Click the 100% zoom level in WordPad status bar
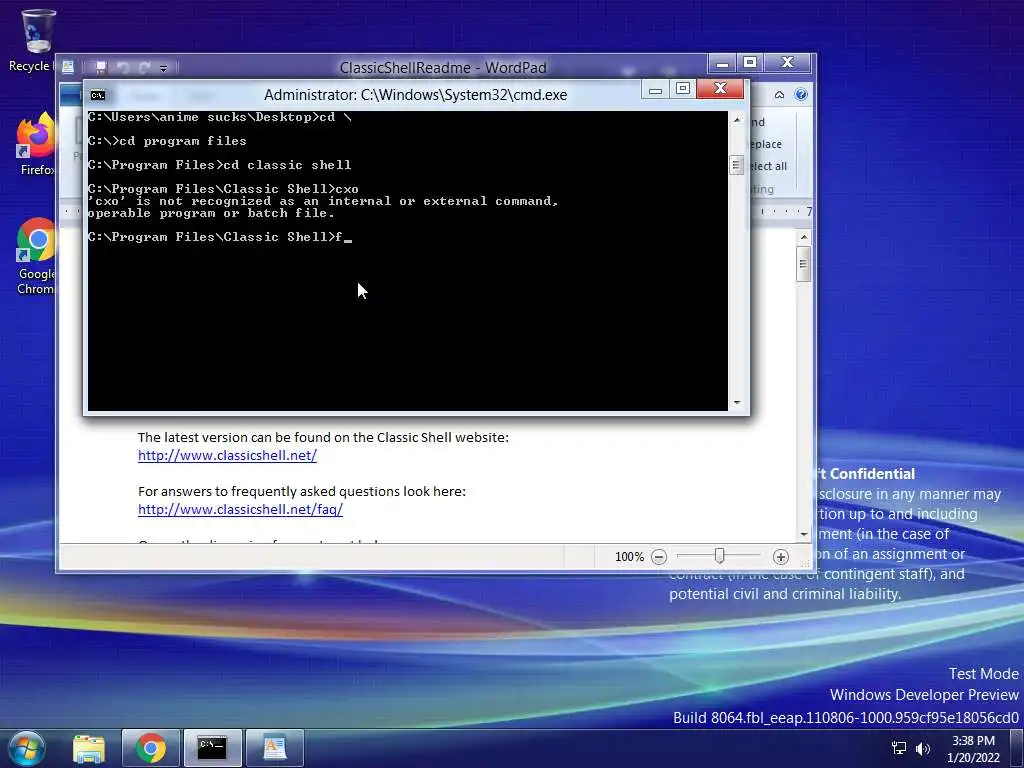1024x768 pixels. click(629, 557)
